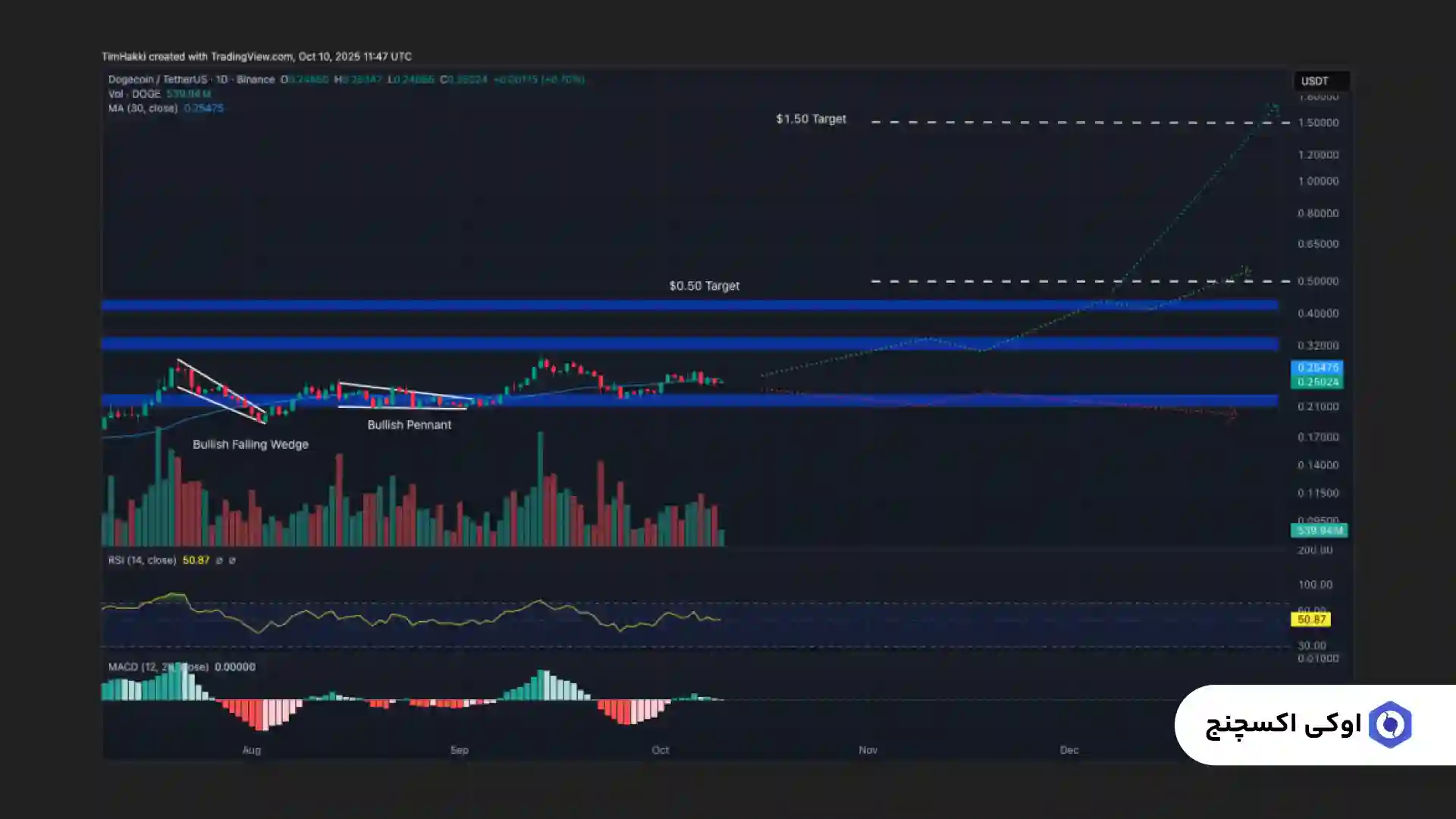Select the $0.50 Target label
The height and width of the screenshot is (819, 1456).
coord(704,286)
